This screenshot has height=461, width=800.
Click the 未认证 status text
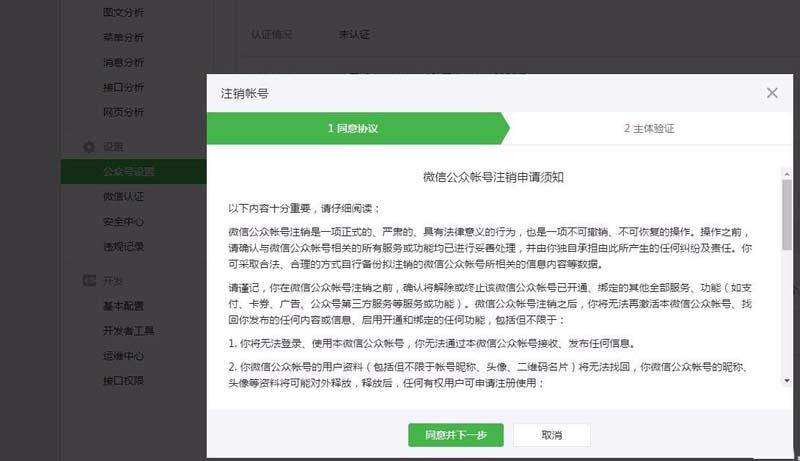[x=354, y=35]
